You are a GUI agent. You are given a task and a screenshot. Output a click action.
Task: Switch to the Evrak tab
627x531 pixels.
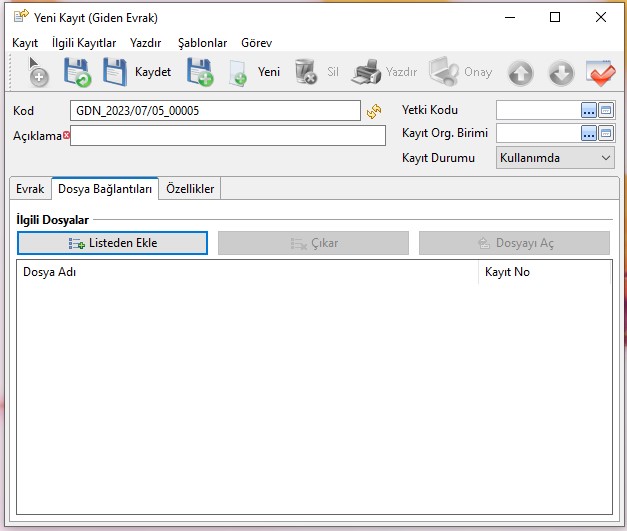[x=30, y=189]
